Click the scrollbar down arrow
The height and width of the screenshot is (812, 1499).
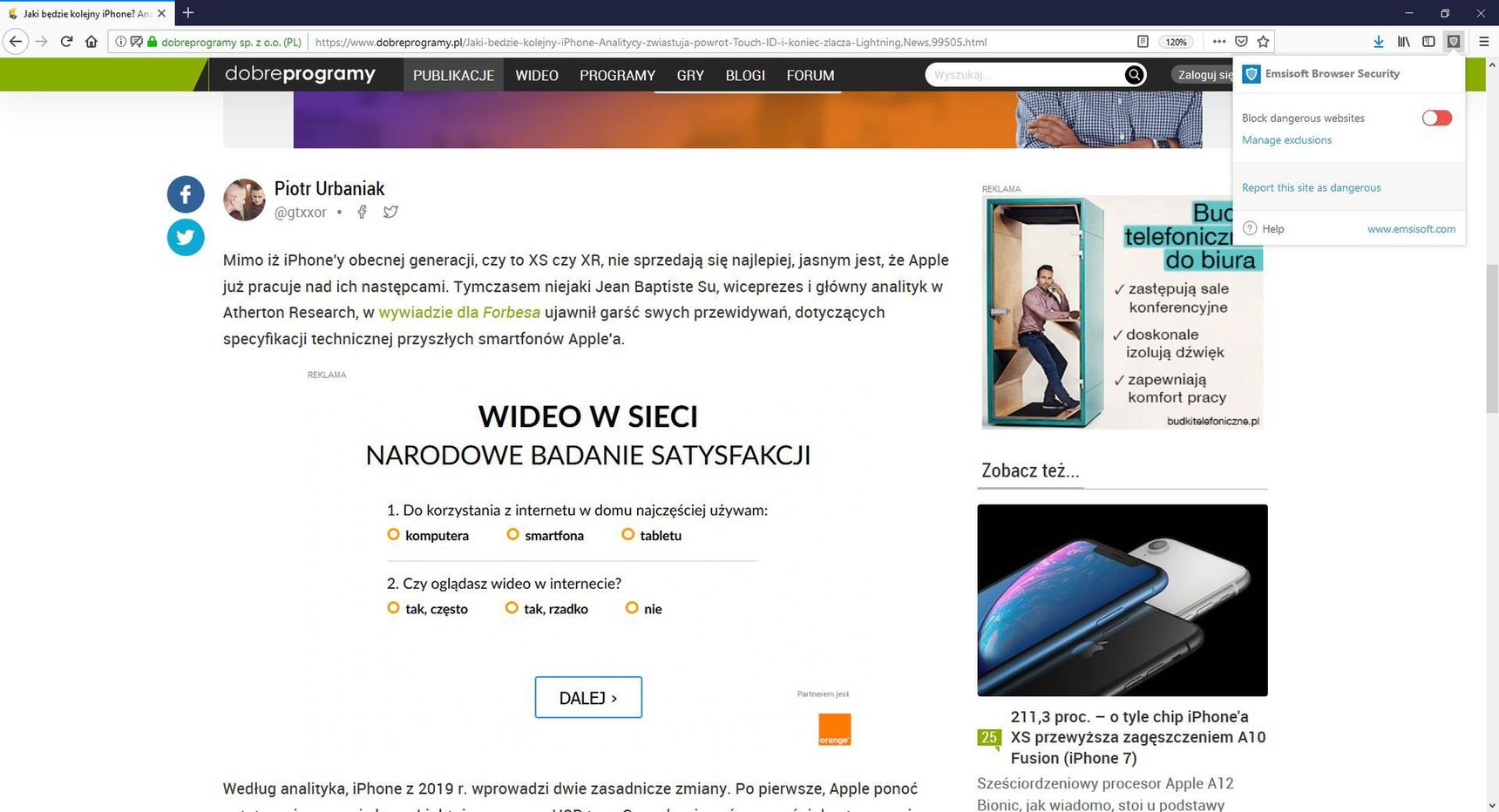[x=1491, y=804]
